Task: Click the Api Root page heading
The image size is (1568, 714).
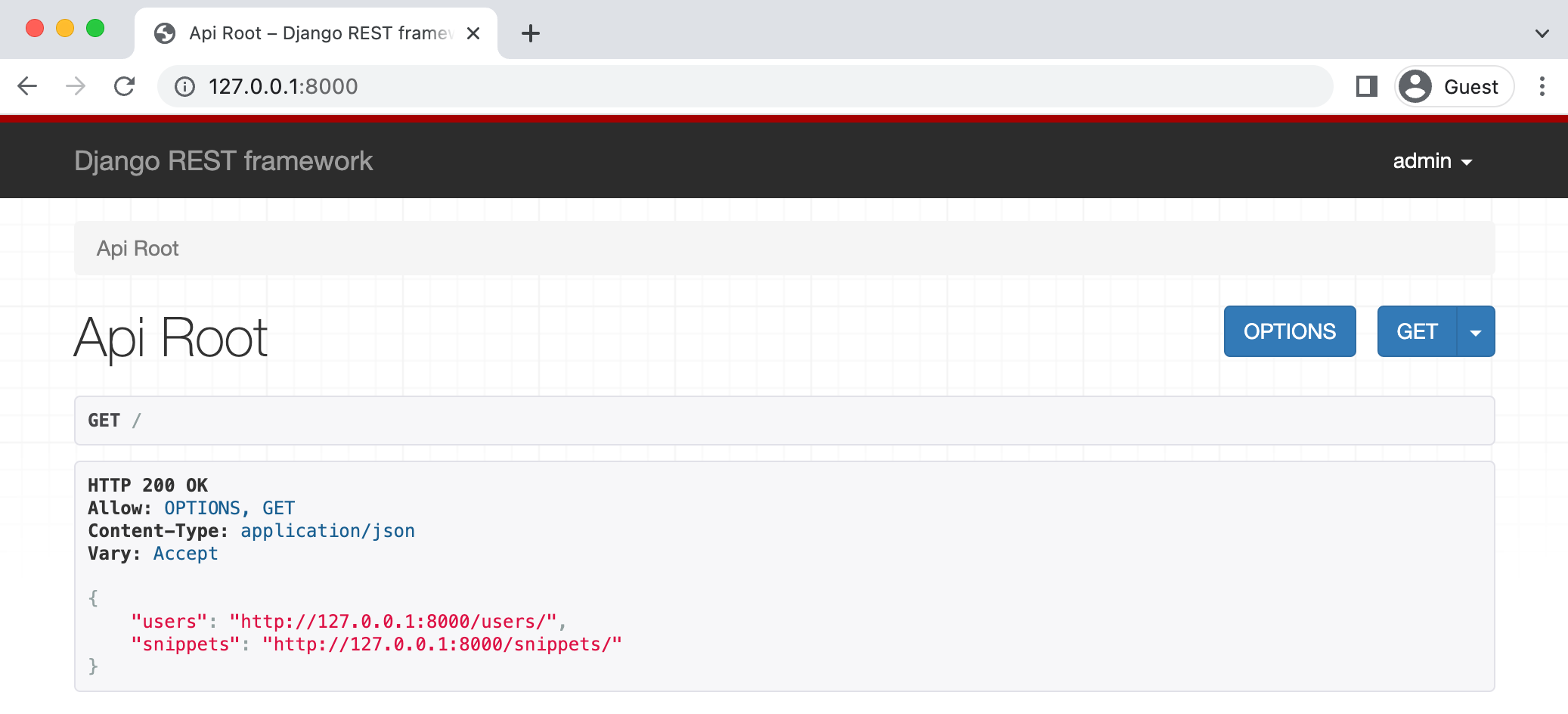Action: point(171,338)
